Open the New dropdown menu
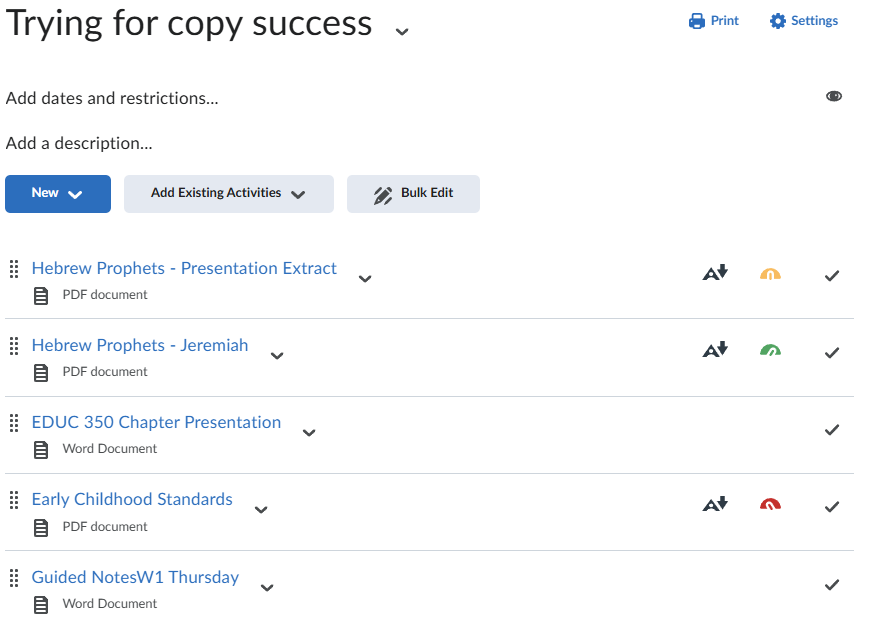 coord(58,194)
